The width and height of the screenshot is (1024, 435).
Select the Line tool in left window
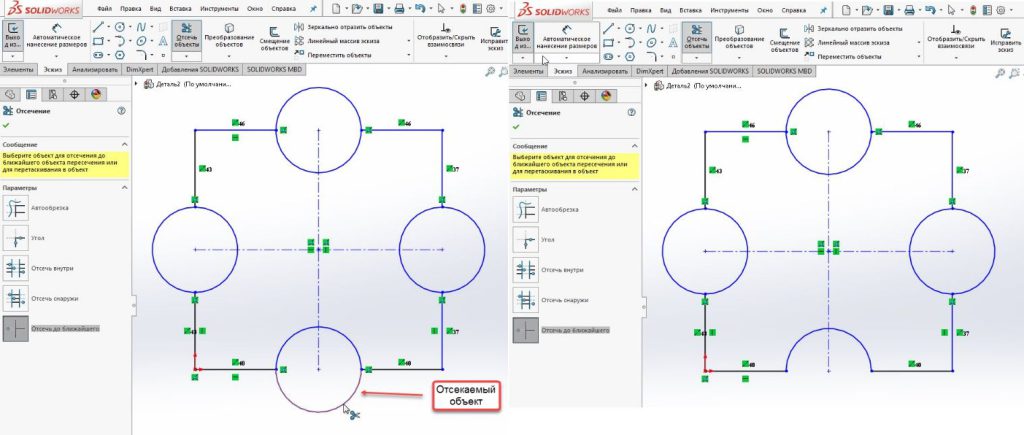[98, 27]
